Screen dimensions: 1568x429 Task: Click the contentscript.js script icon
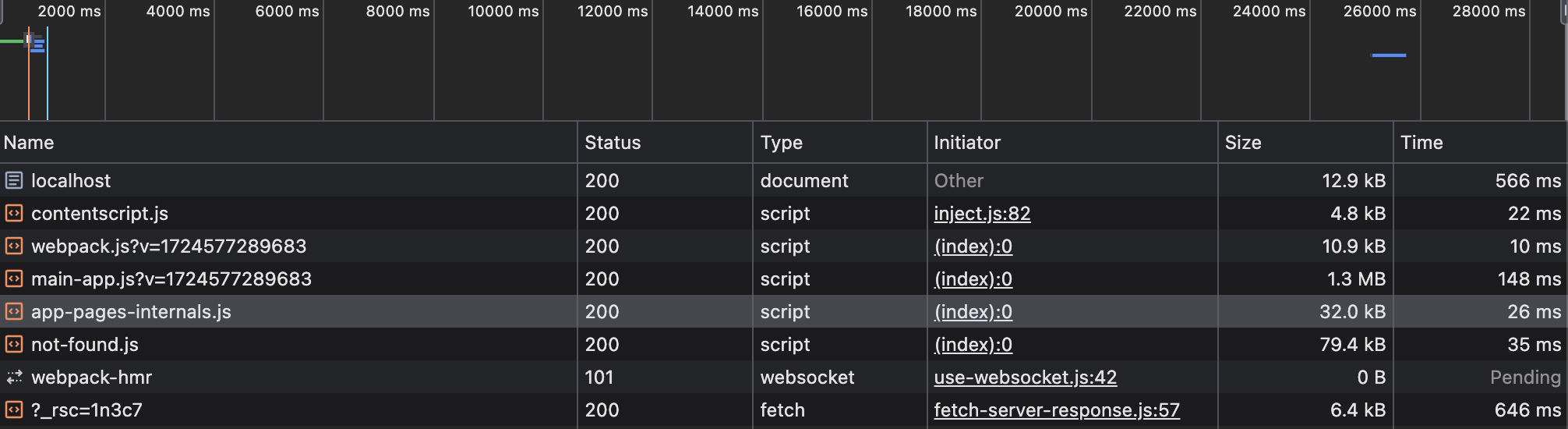tap(14, 214)
